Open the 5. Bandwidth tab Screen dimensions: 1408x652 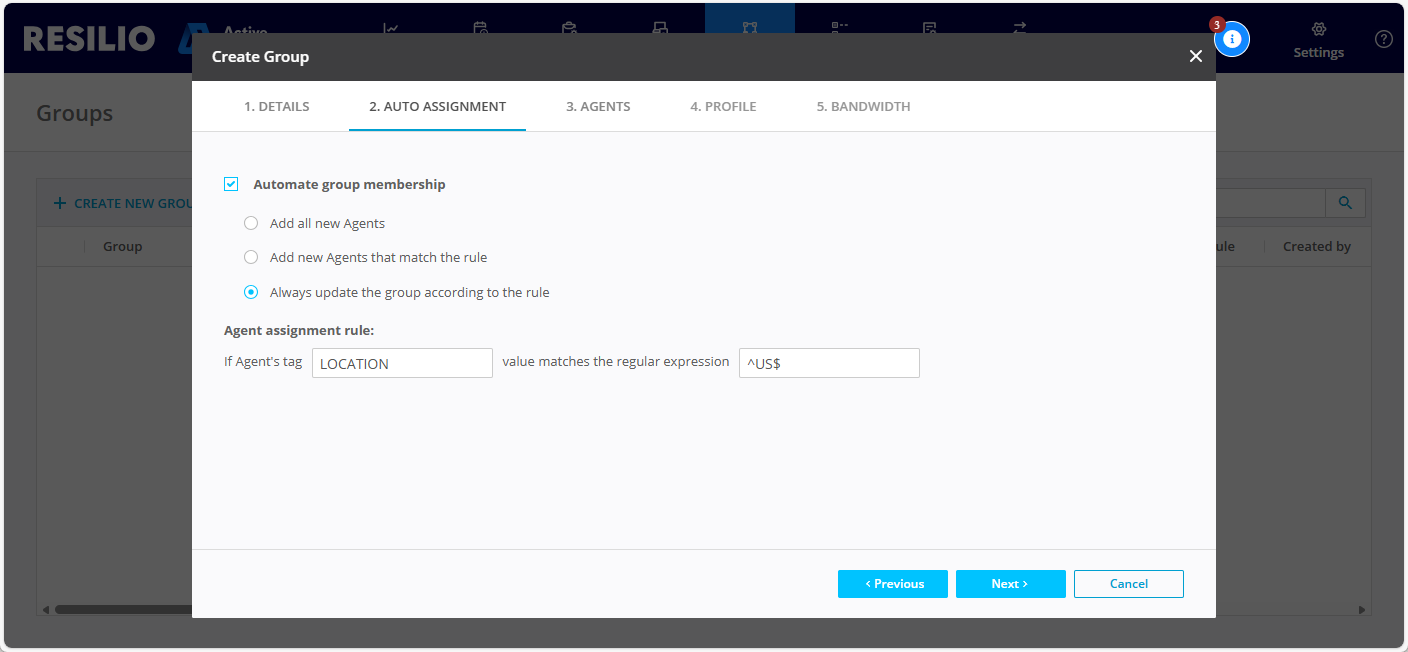tap(863, 106)
